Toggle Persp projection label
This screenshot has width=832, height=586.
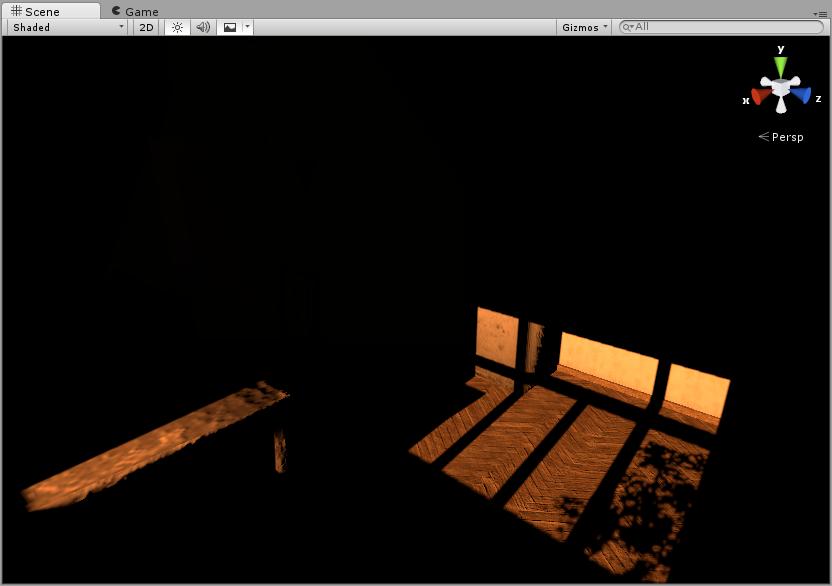tap(781, 137)
